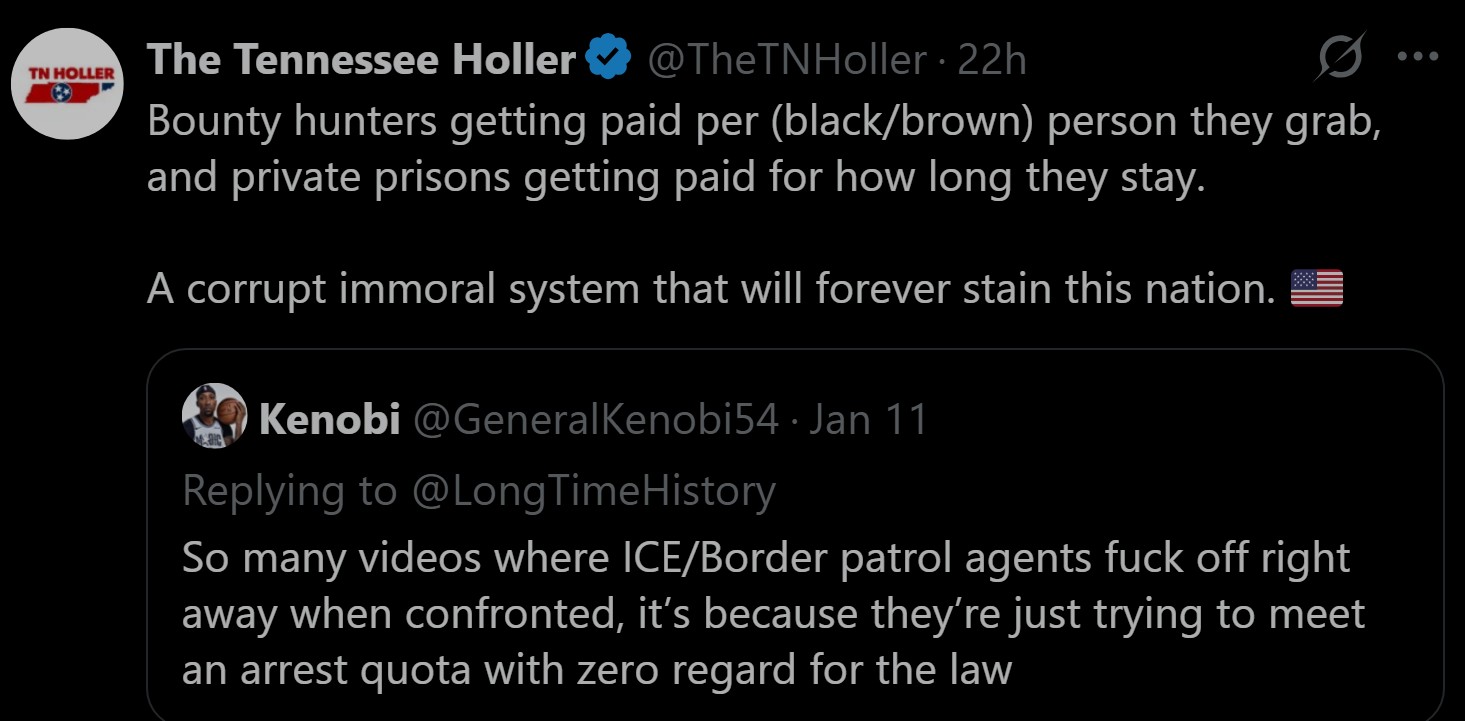The image size is (1465, 721).
Task: Open the TN Holler profile avatar
Action: 69,84
